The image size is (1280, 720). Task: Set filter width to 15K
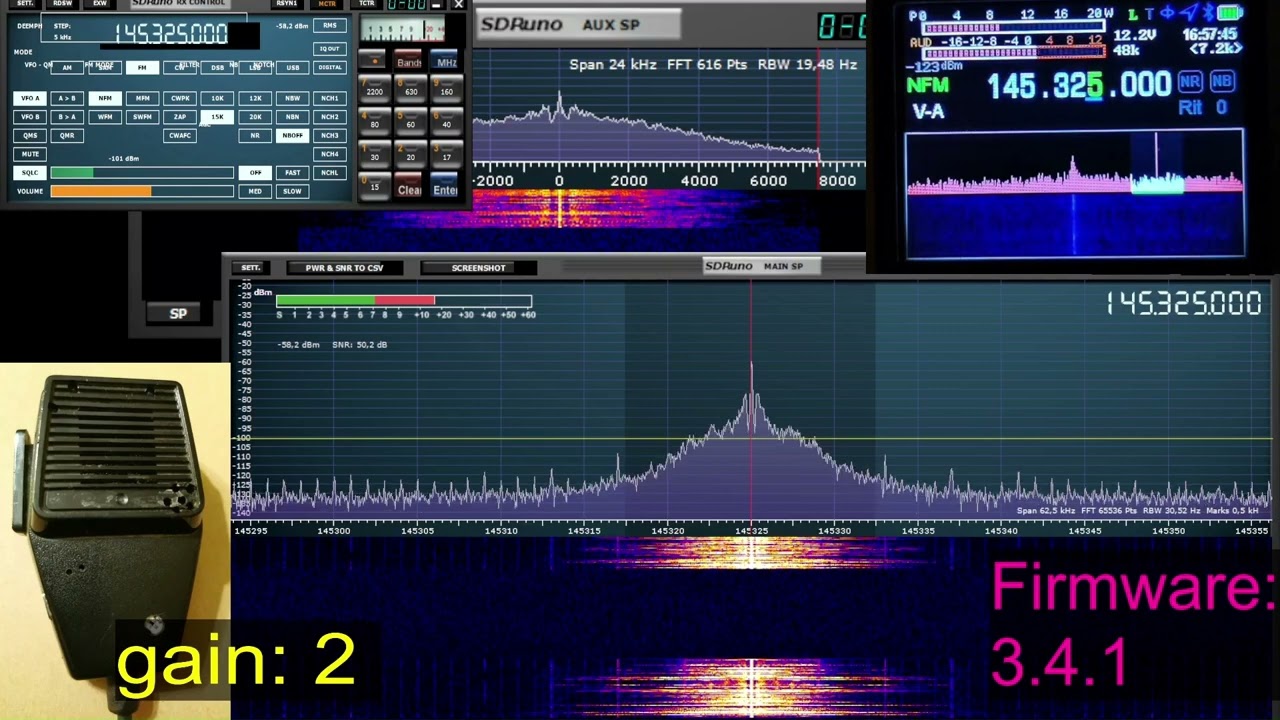(217, 116)
